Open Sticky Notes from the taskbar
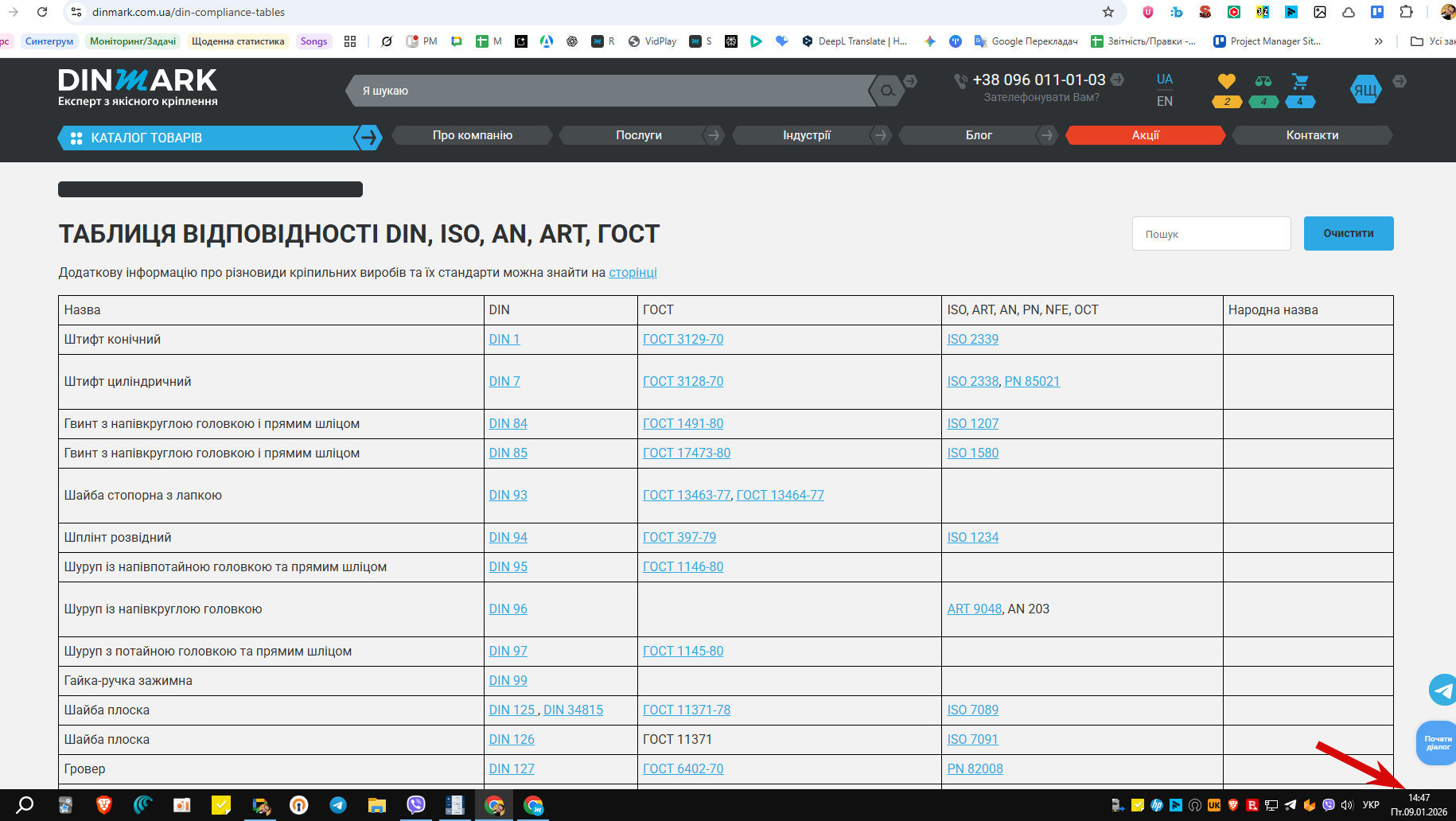This screenshot has width=1456, height=821. click(221, 805)
